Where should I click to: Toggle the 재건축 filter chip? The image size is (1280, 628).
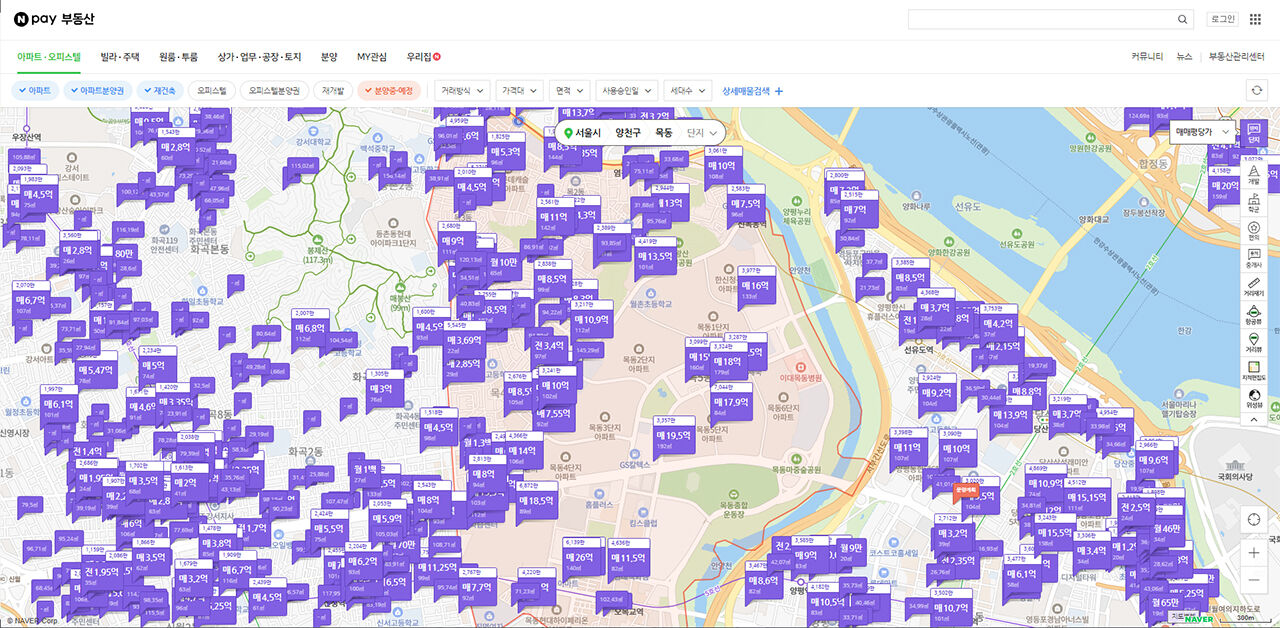160,90
